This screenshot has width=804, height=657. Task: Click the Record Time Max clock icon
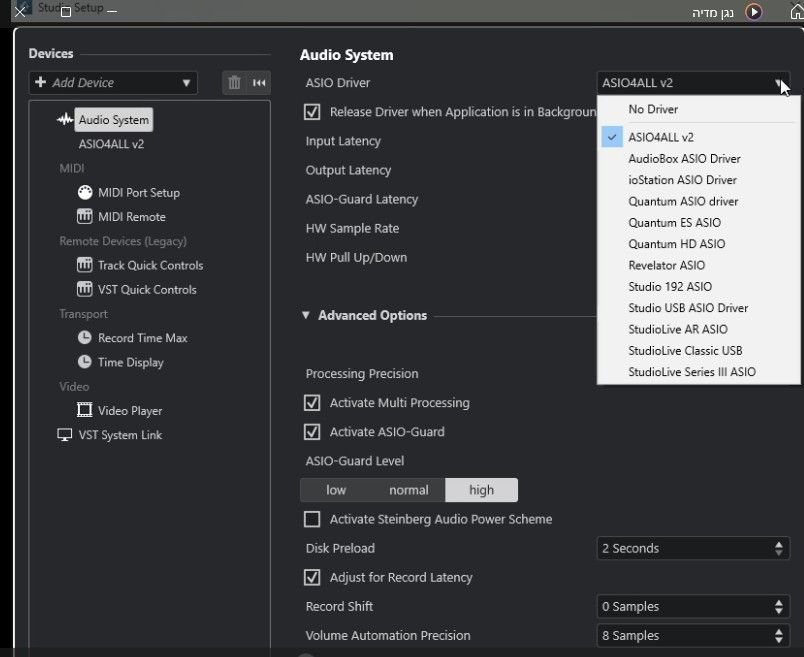tap(85, 337)
